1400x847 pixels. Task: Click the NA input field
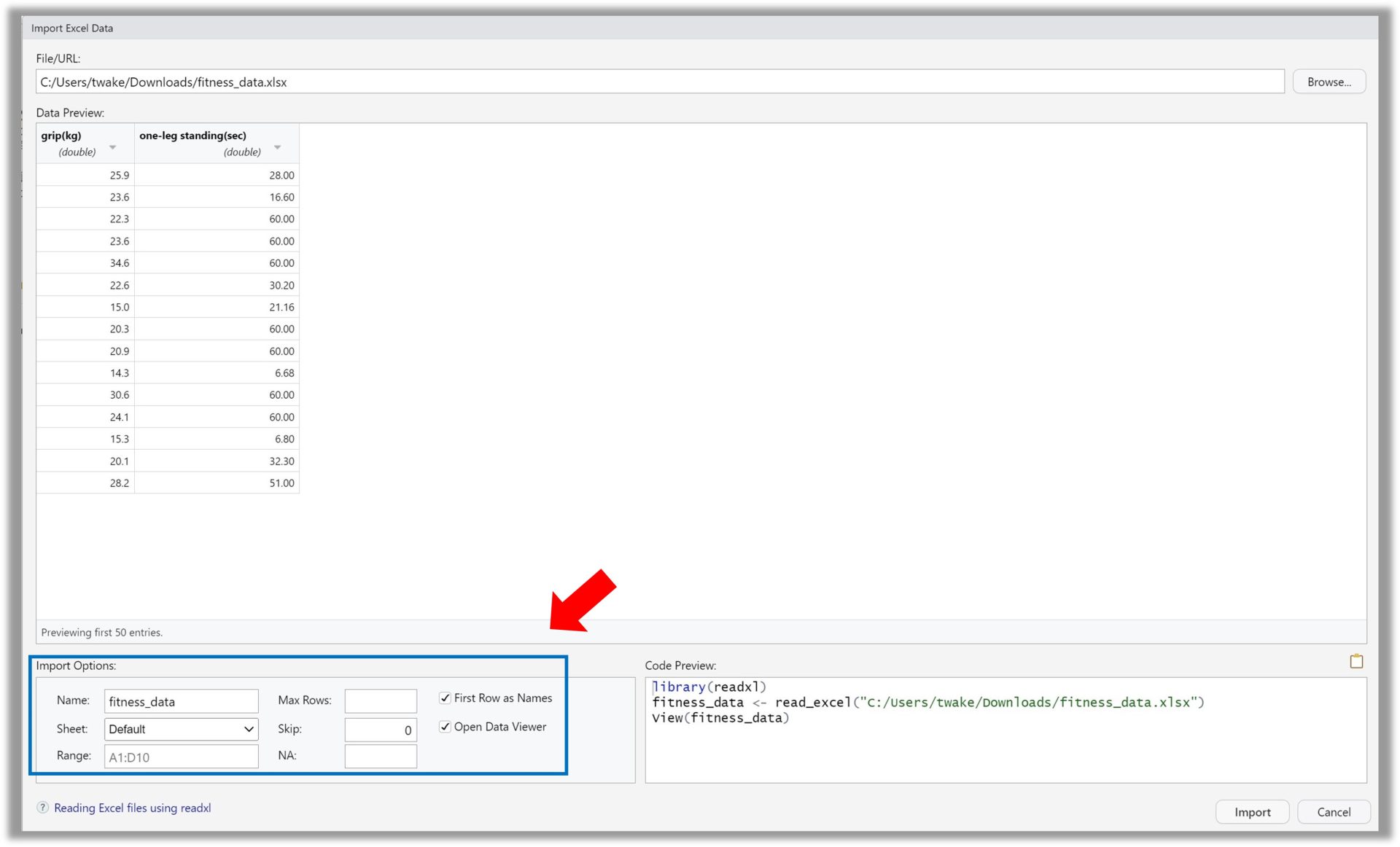(x=381, y=757)
